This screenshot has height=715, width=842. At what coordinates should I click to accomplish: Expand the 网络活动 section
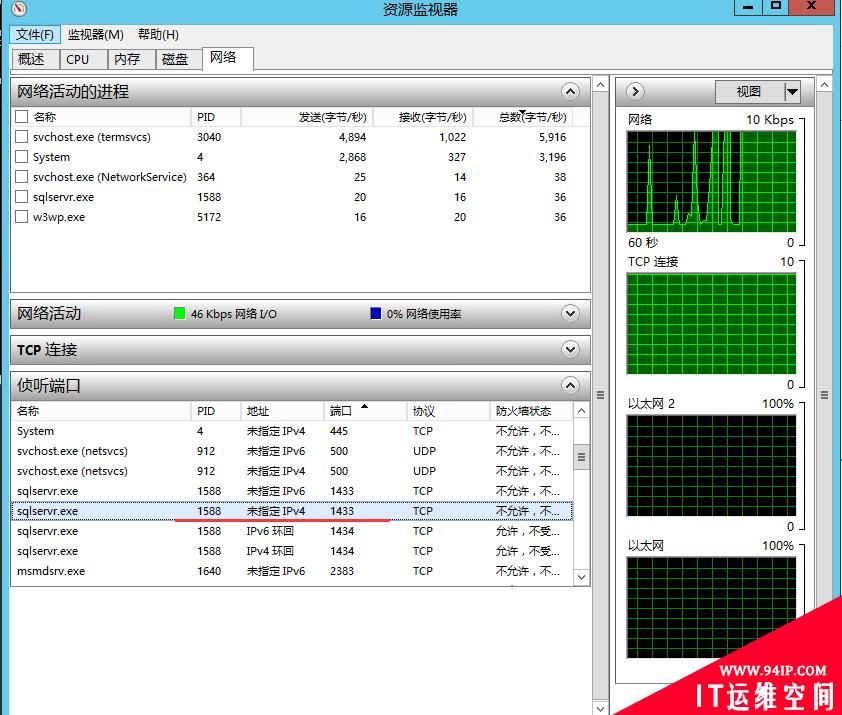point(570,314)
